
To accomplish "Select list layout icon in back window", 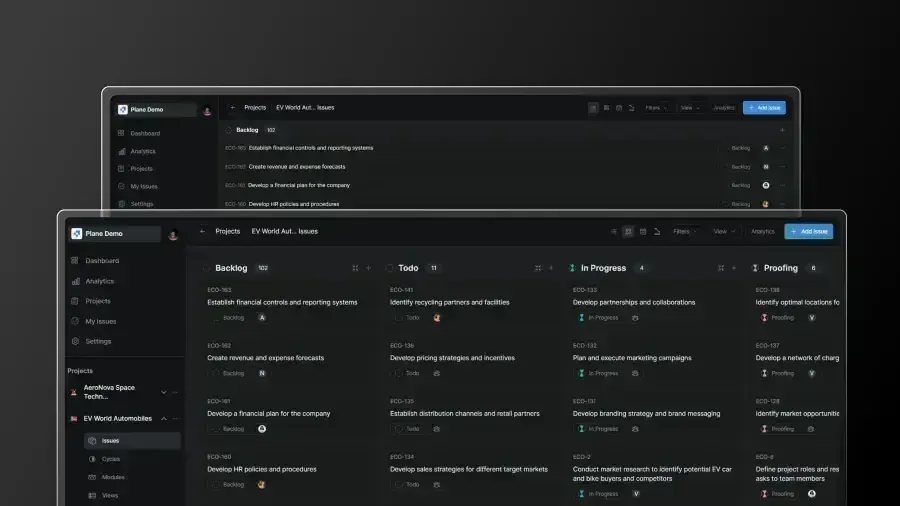I will point(593,108).
